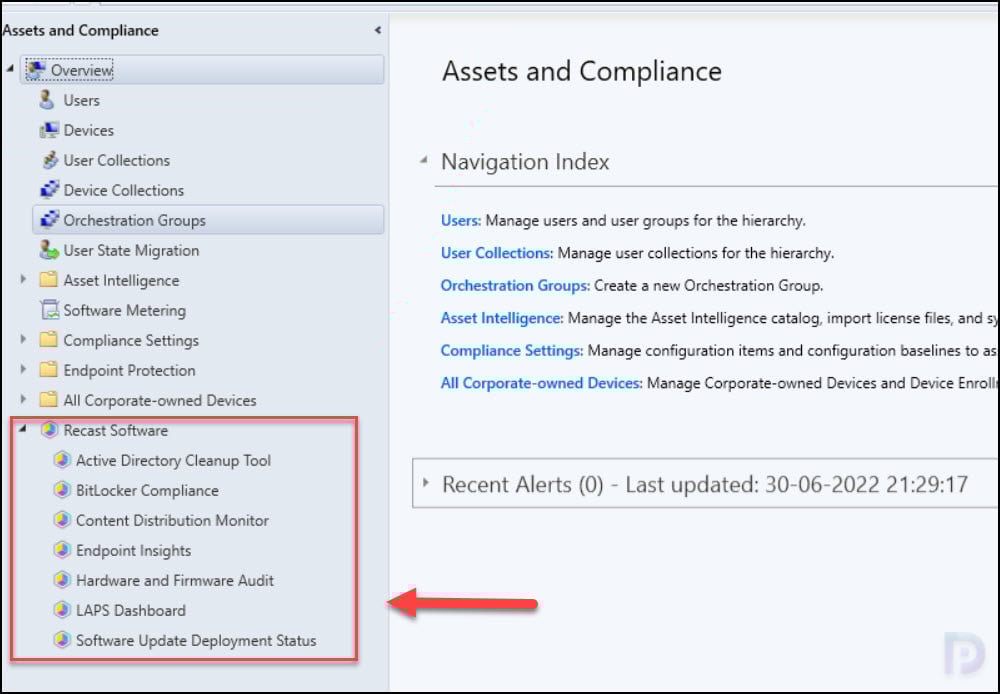Click the Orchestration Groups icon
Screen dimensions: 1000x694
coord(49,220)
